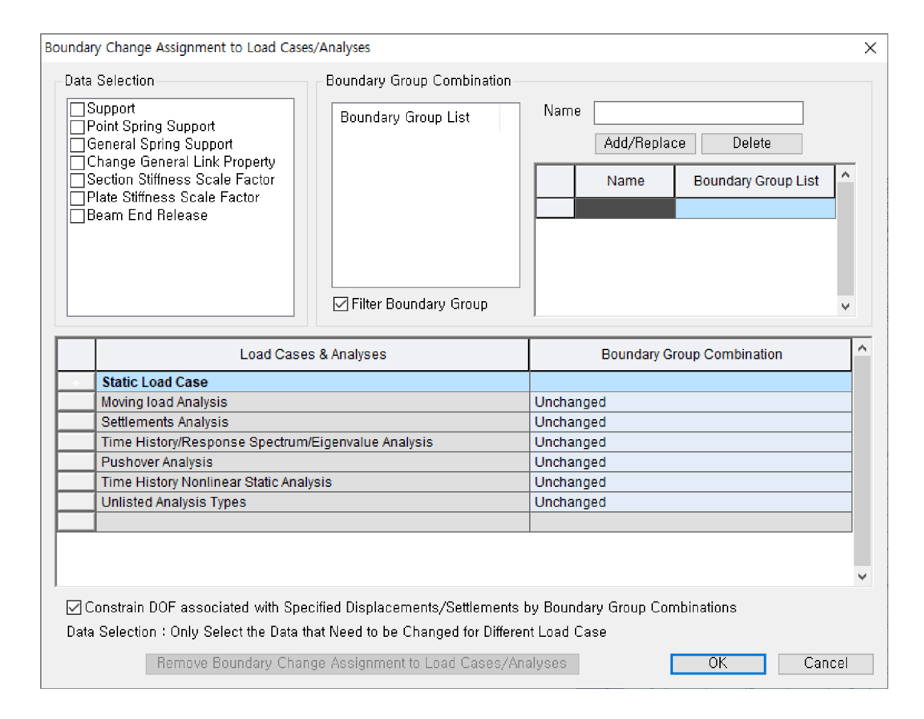Open Pushover Analysis boundary combination cell
The height and width of the screenshot is (719, 924).
pos(690,462)
